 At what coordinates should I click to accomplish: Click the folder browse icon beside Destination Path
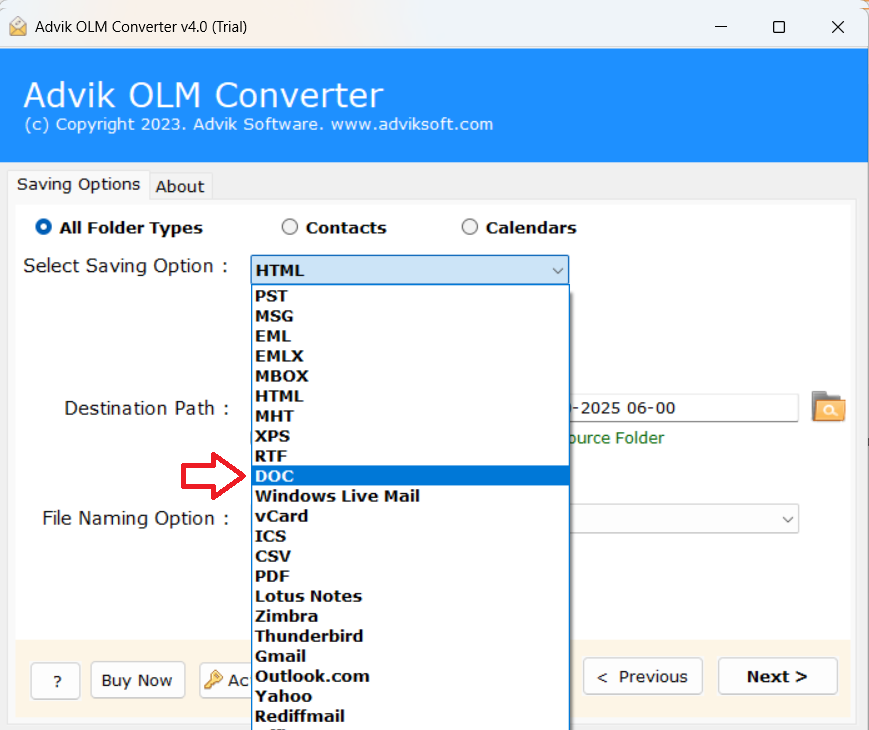tap(828, 408)
